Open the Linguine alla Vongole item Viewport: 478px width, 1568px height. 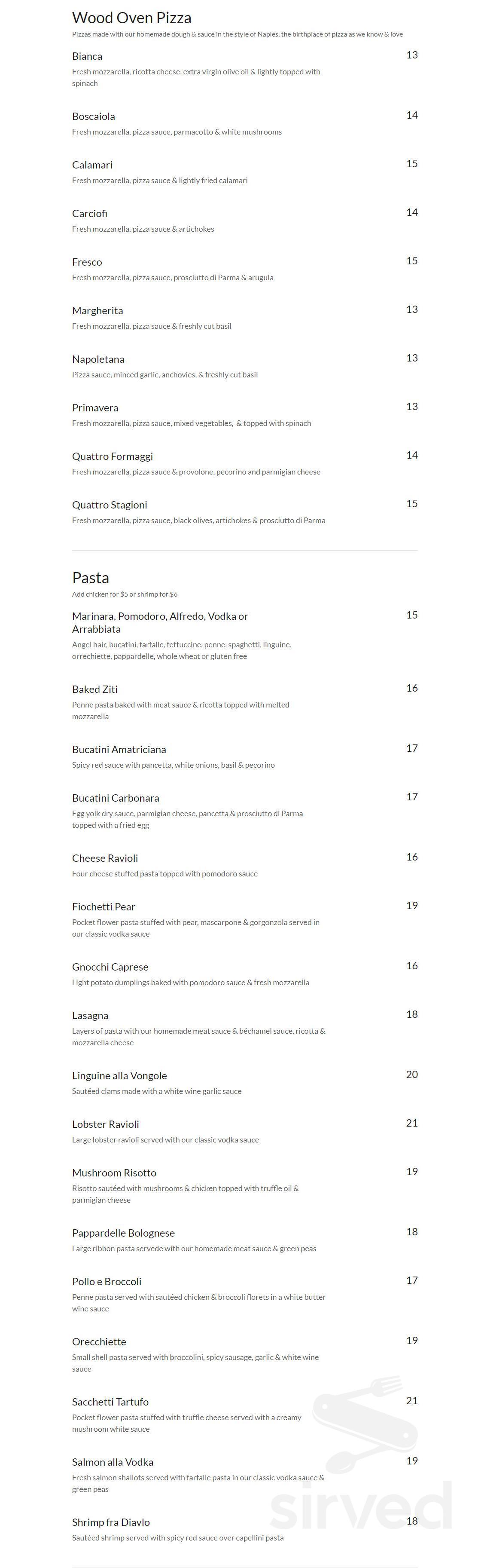(119, 1076)
